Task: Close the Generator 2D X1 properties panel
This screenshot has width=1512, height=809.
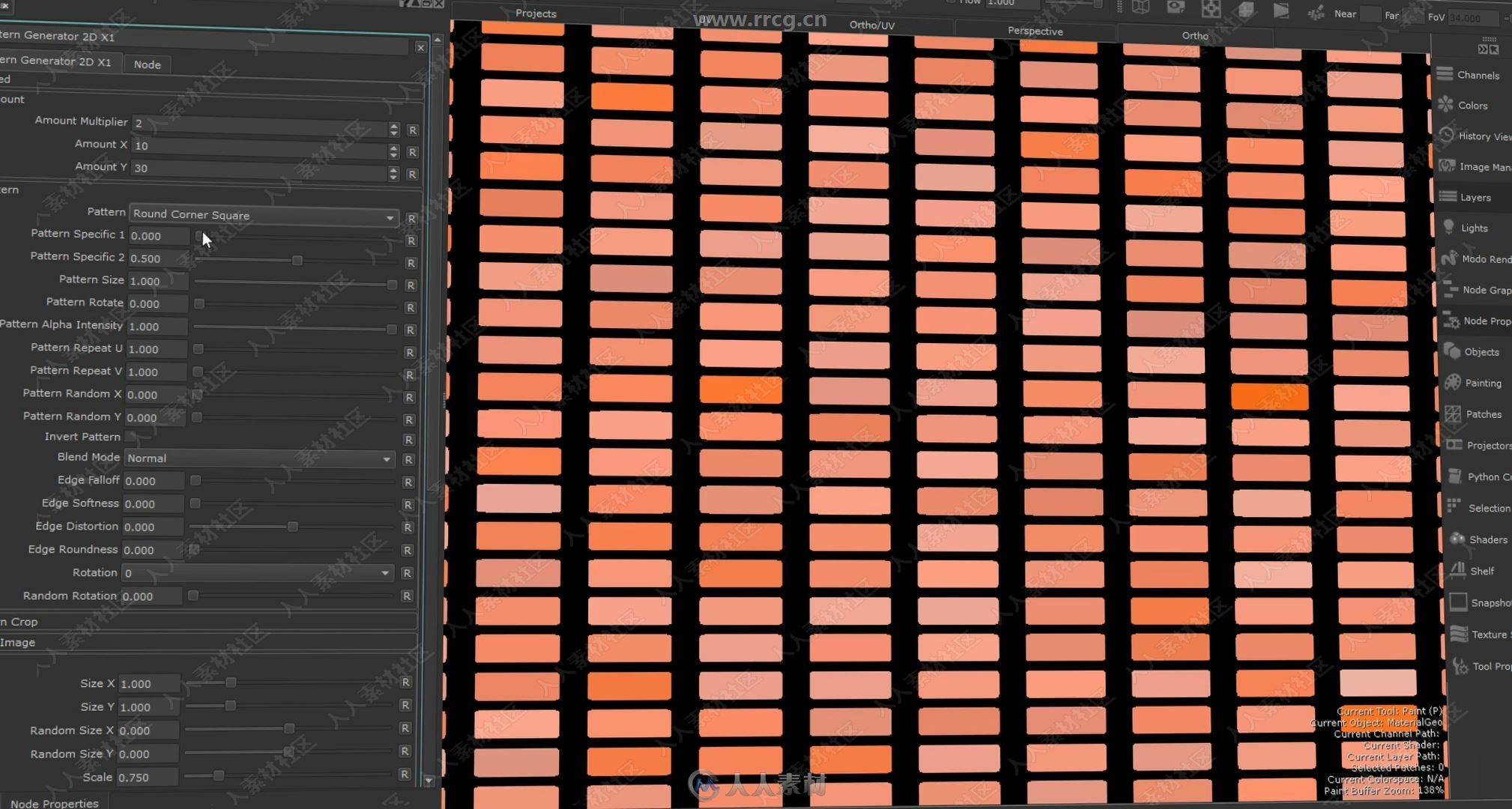Action: [x=420, y=47]
